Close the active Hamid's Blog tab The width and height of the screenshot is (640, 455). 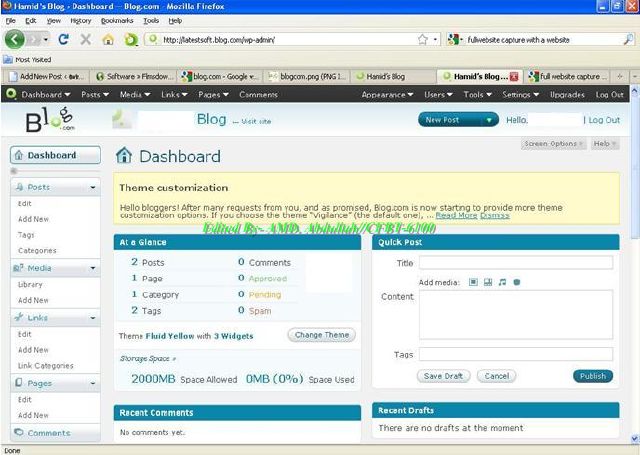point(514,76)
